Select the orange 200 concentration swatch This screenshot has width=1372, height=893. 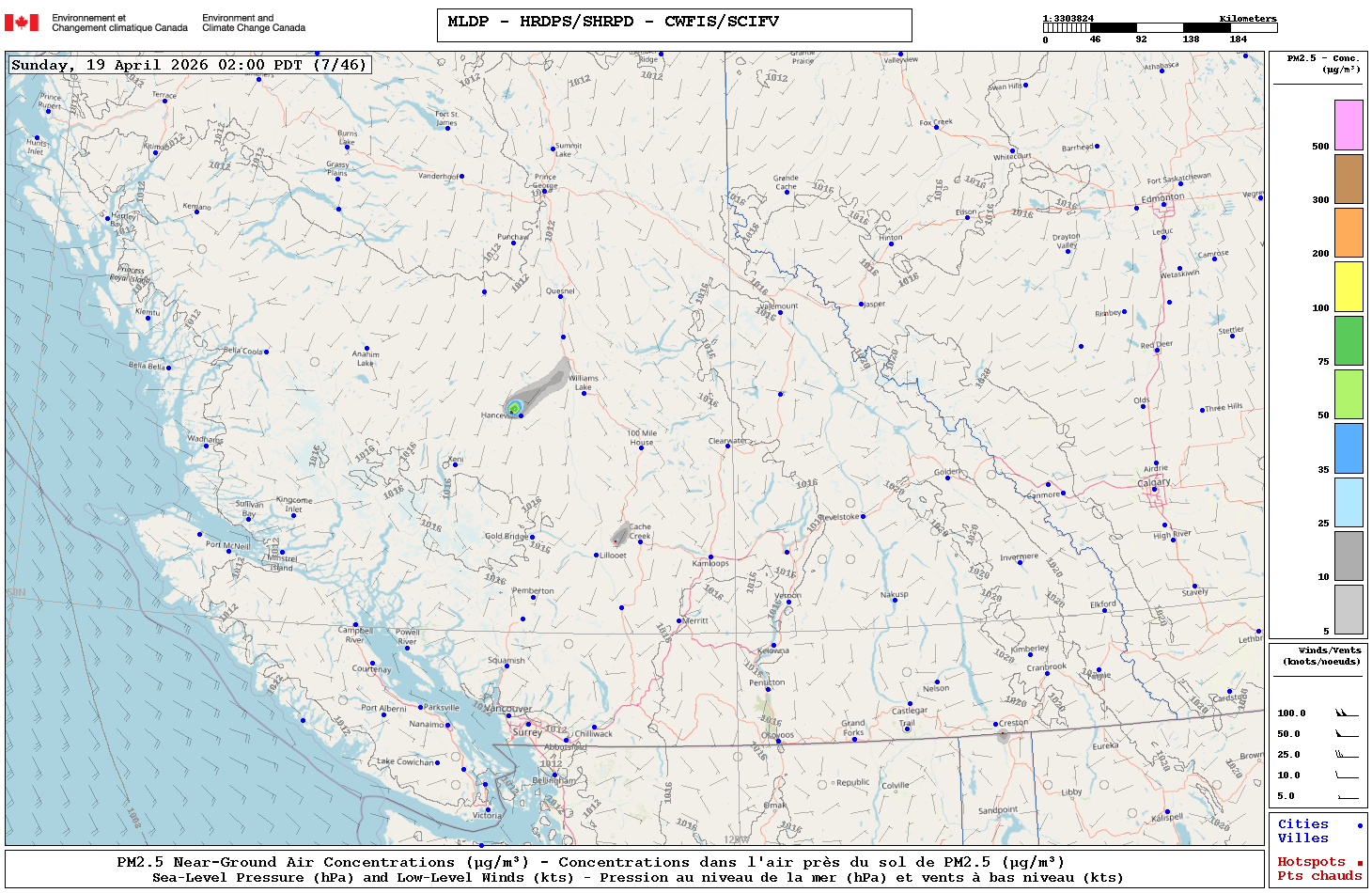(1349, 232)
